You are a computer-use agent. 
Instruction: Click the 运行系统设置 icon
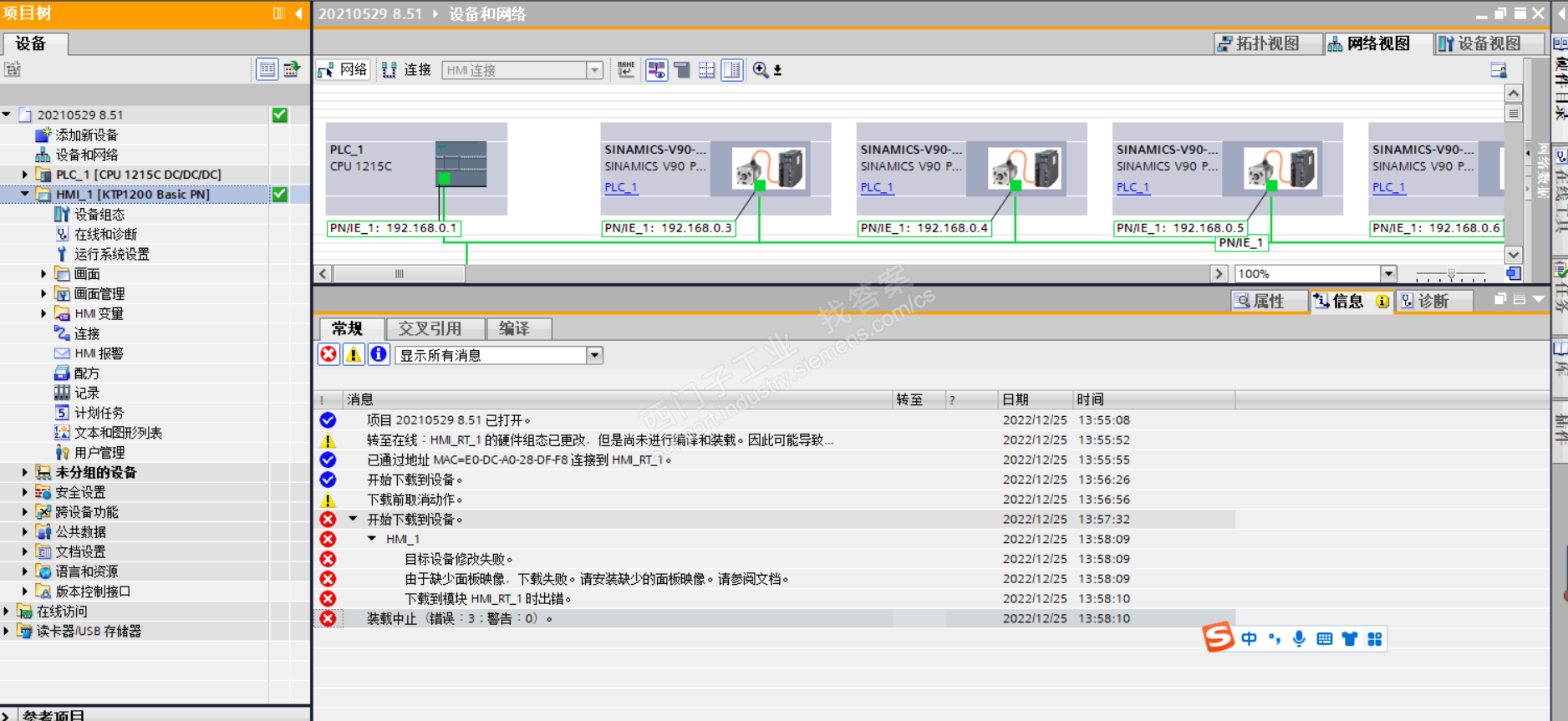(62, 254)
